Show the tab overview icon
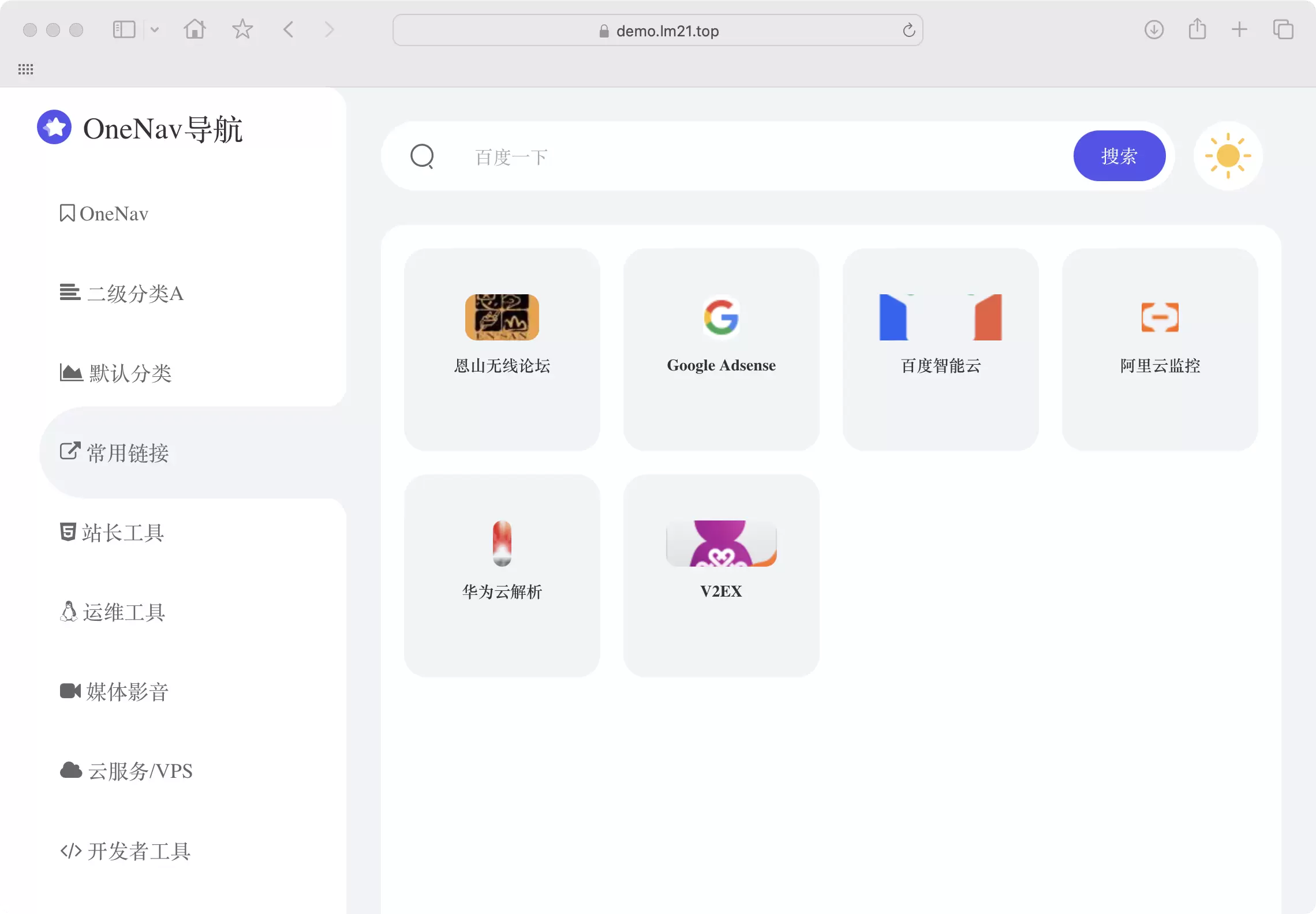1316x914 pixels. (x=1283, y=29)
